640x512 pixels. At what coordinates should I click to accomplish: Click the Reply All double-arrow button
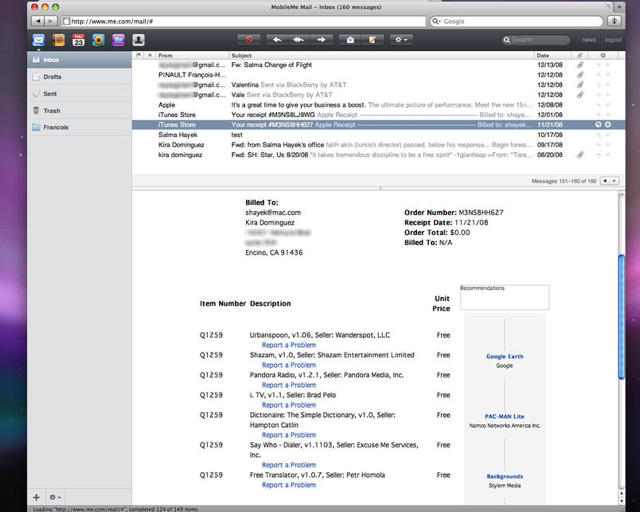point(299,40)
